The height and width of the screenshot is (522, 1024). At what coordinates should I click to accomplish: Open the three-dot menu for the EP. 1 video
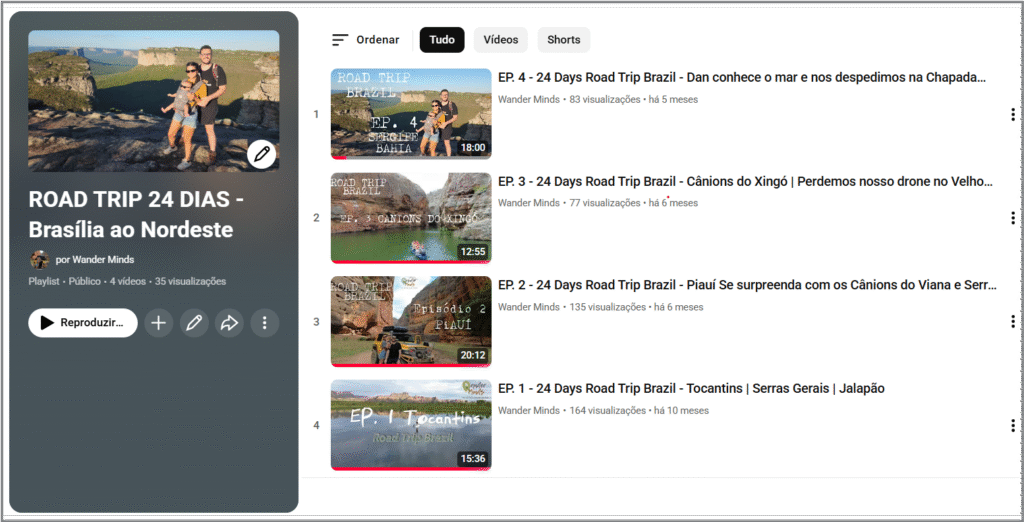[x=1012, y=425]
